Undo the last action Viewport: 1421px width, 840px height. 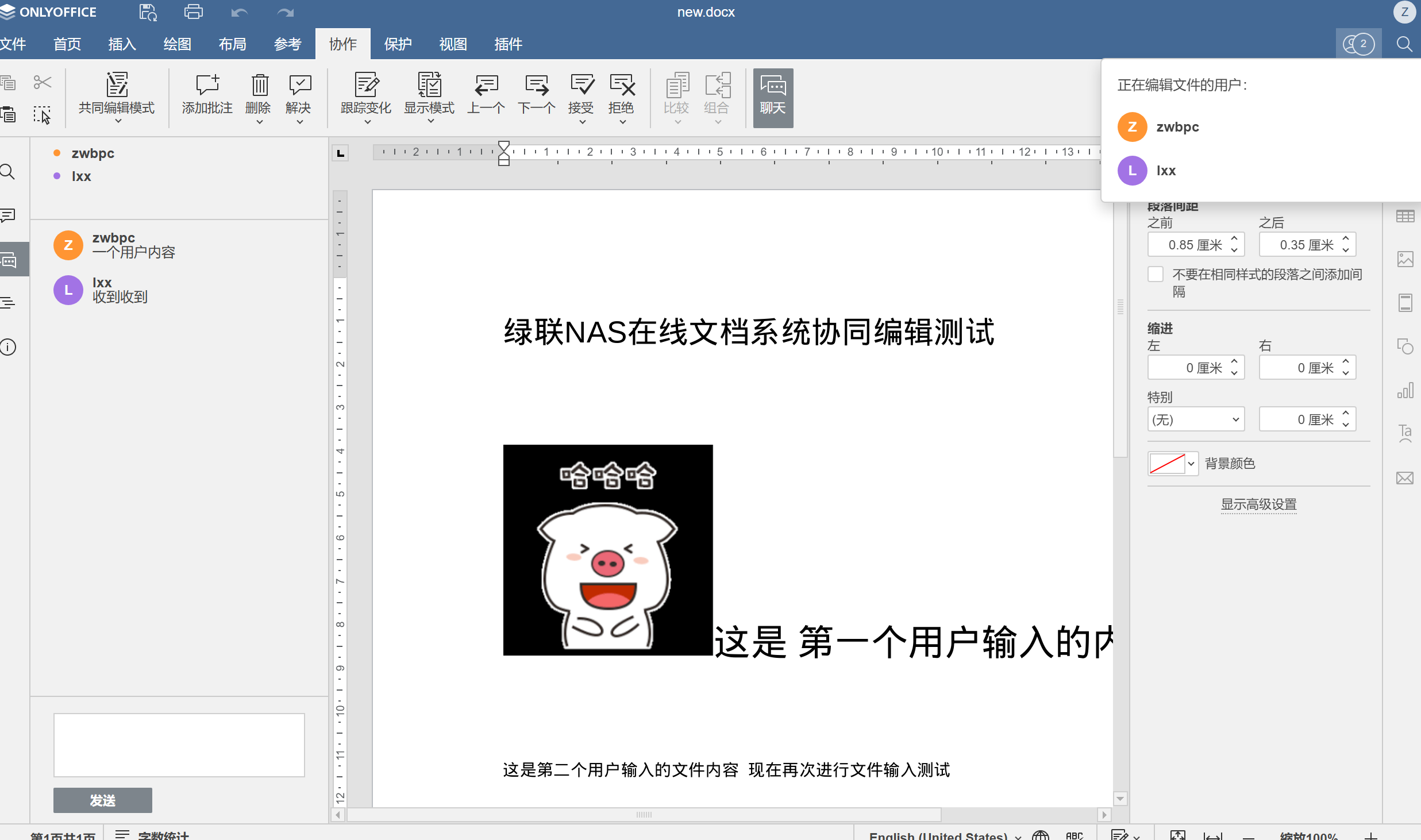240,12
